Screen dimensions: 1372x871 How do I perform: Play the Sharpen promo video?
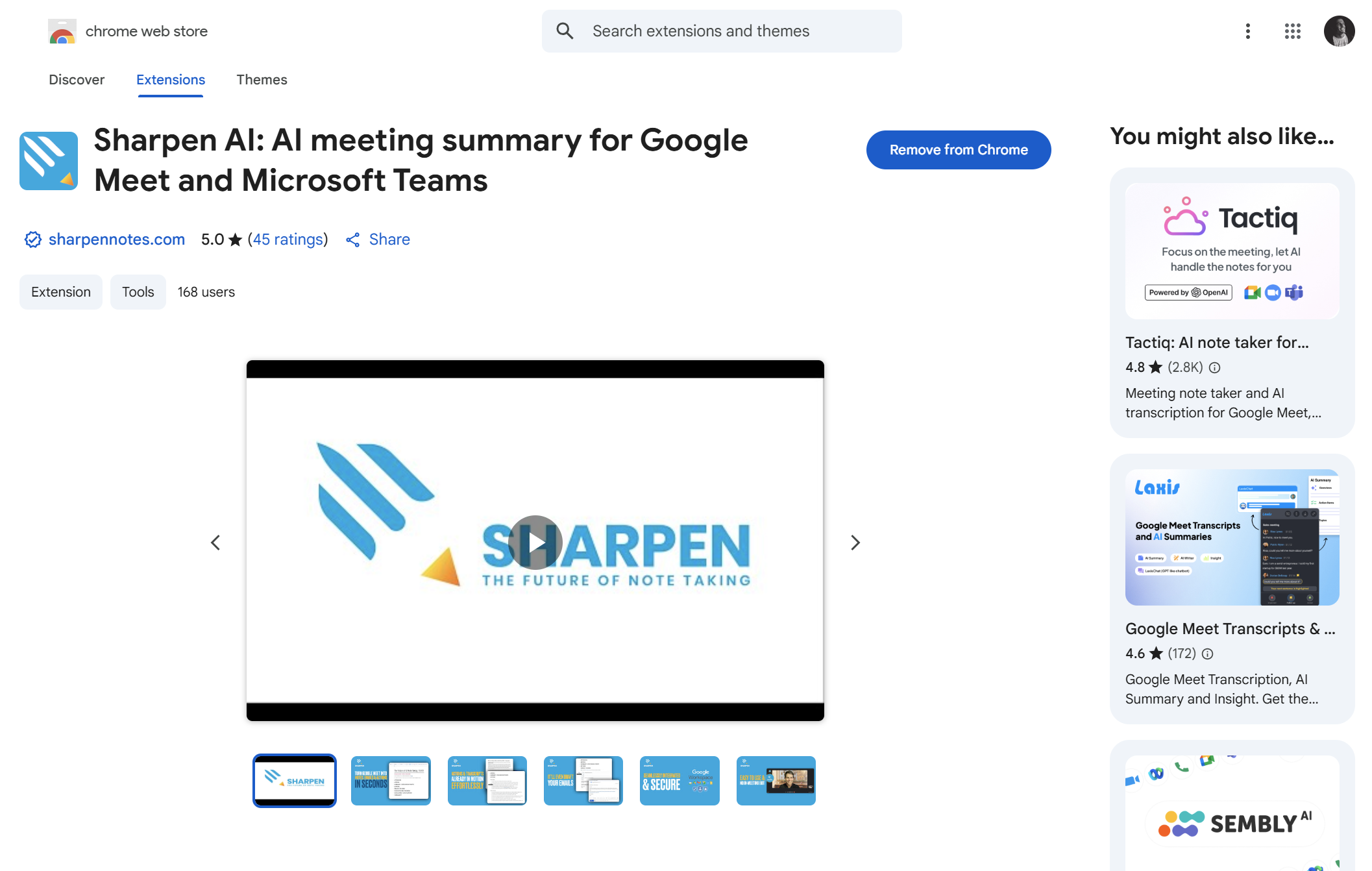point(535,542)
